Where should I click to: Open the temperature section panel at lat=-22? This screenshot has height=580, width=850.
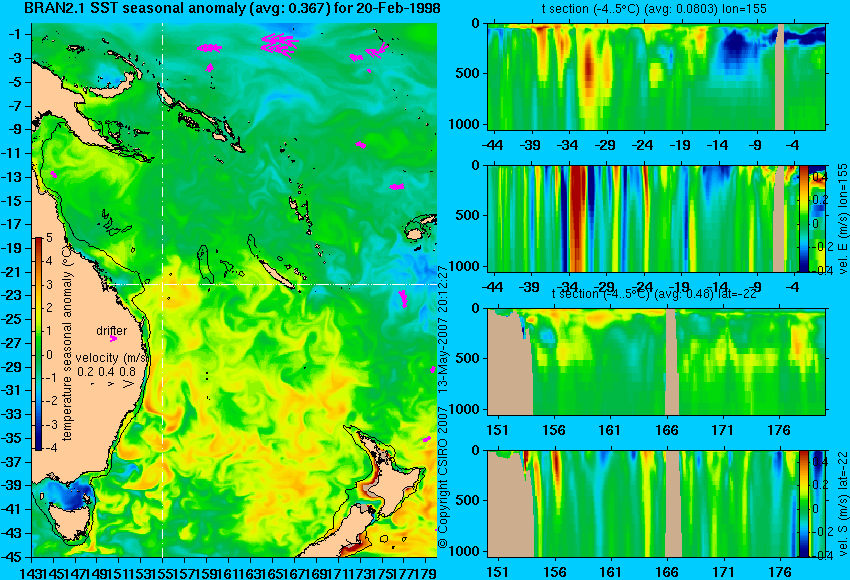coord(656,362)
